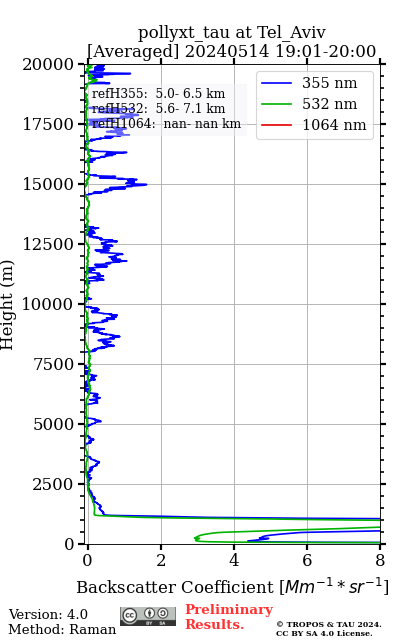Click the Height (m) axis label
The width and height of the screenshot is (400, 640).
click(7, 305)
